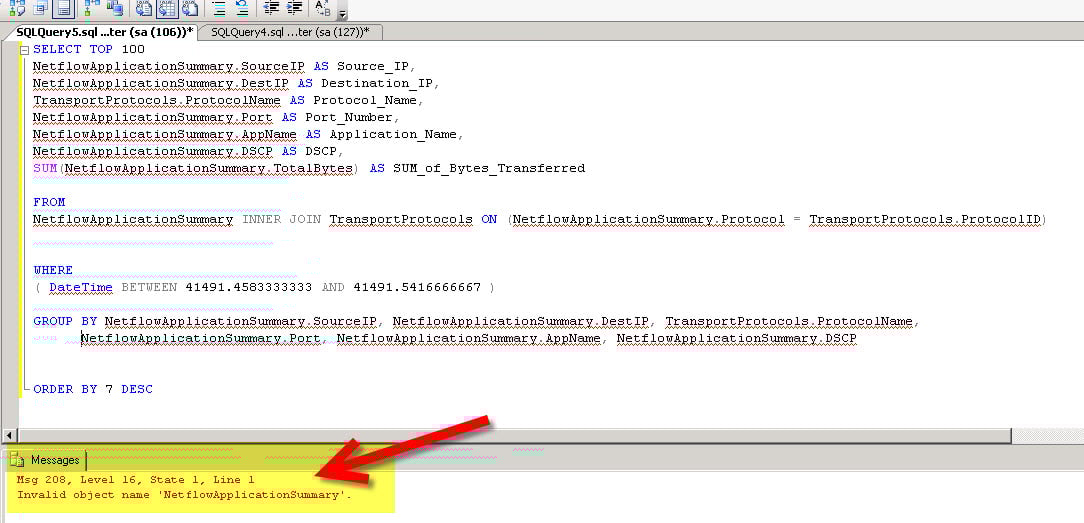Click Increase Indent icon
This screenshot has width=1084, height=523.
coord(295,8)
